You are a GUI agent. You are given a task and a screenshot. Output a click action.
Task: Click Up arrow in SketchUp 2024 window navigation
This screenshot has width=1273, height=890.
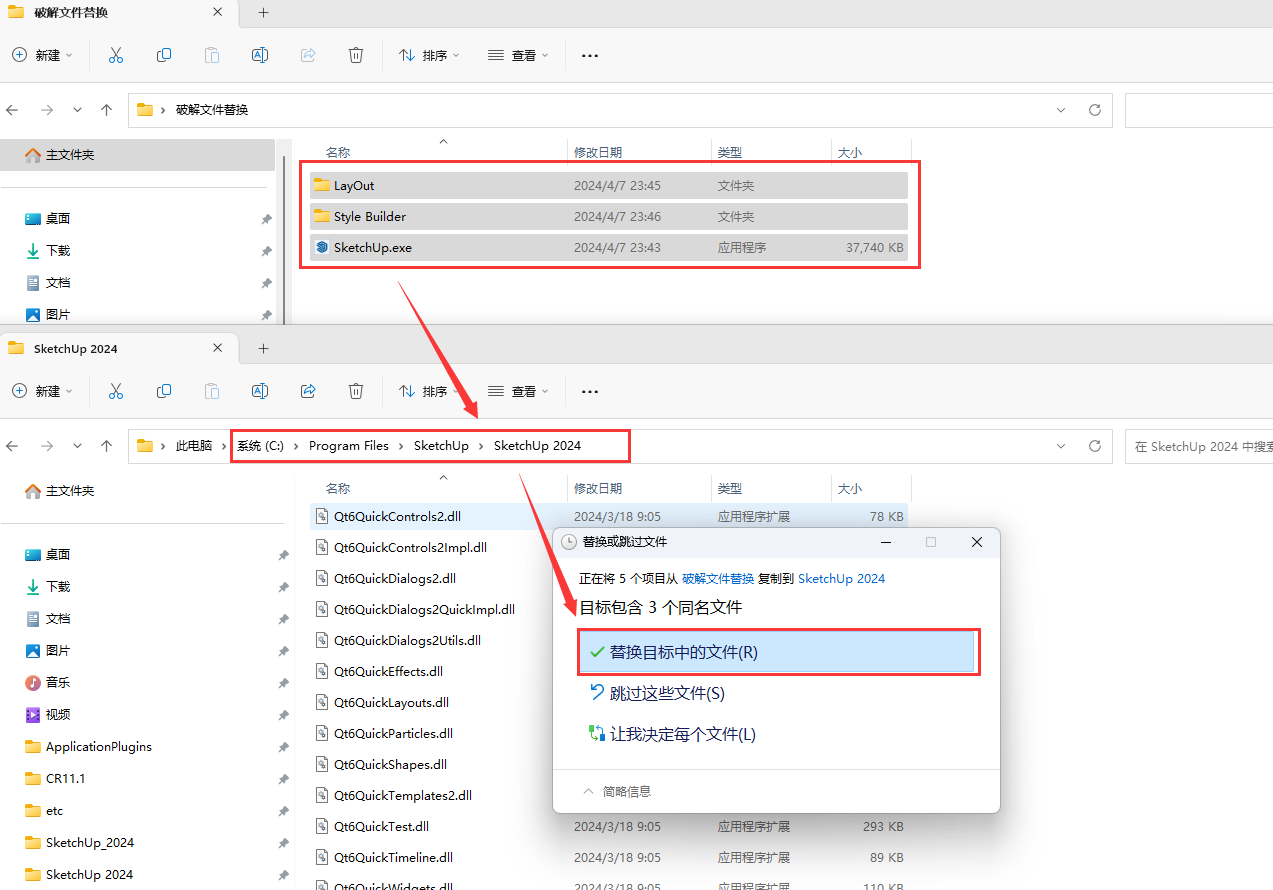107,446
